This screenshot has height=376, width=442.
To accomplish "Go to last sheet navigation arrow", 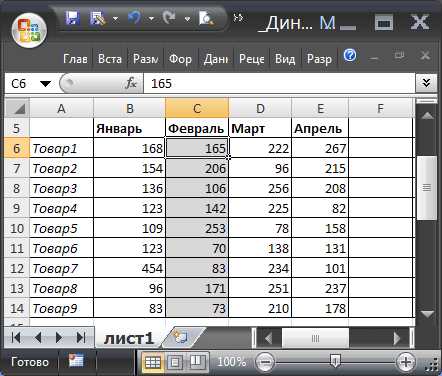I will (x=81, y=338).
